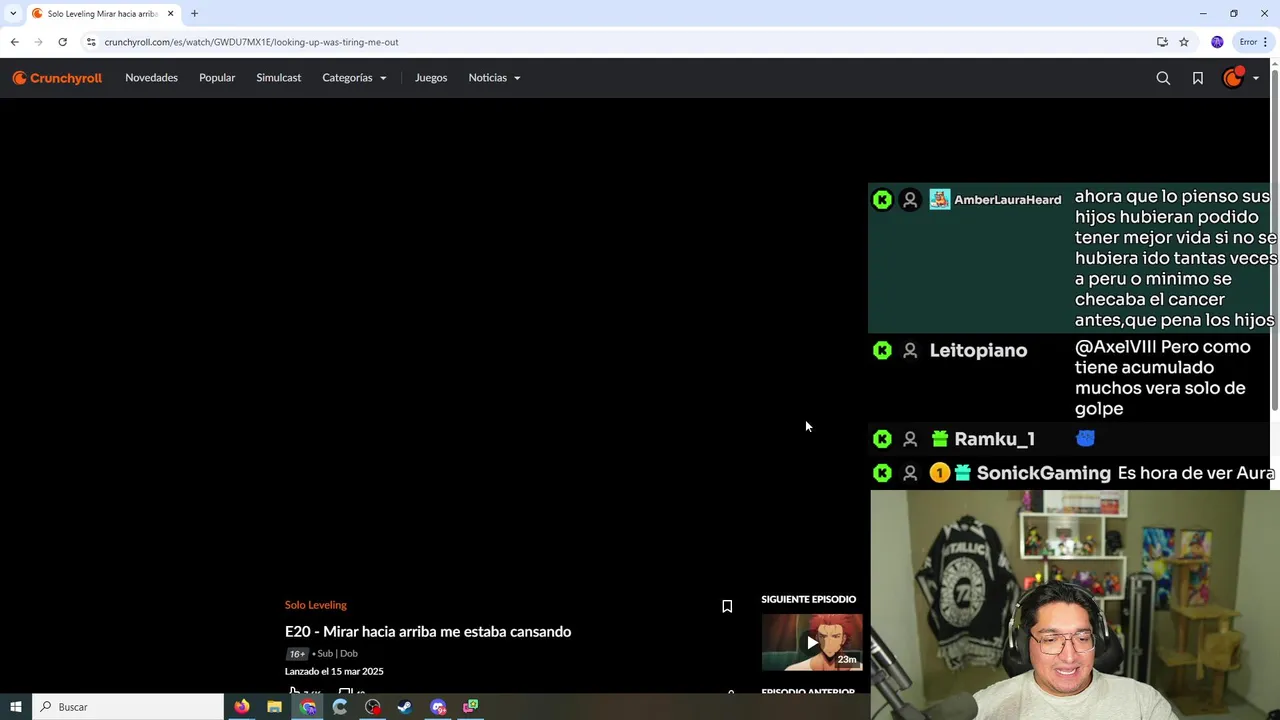Click AmberLauraHeard chat username
1280x720 pixels.
coord(1007,200)
